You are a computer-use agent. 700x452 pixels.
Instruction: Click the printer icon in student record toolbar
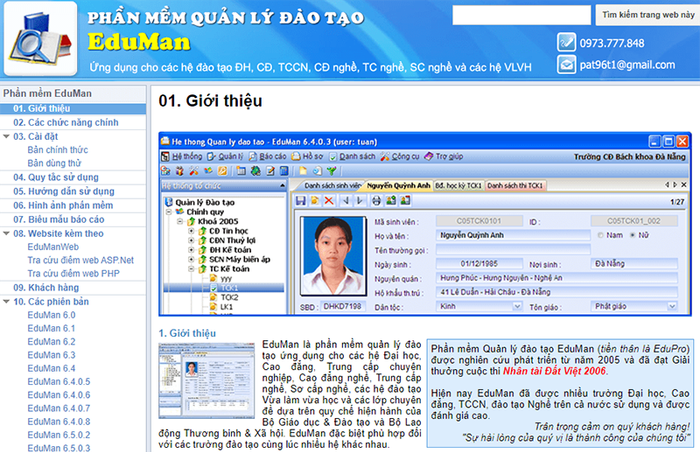(x=376, y=201)
